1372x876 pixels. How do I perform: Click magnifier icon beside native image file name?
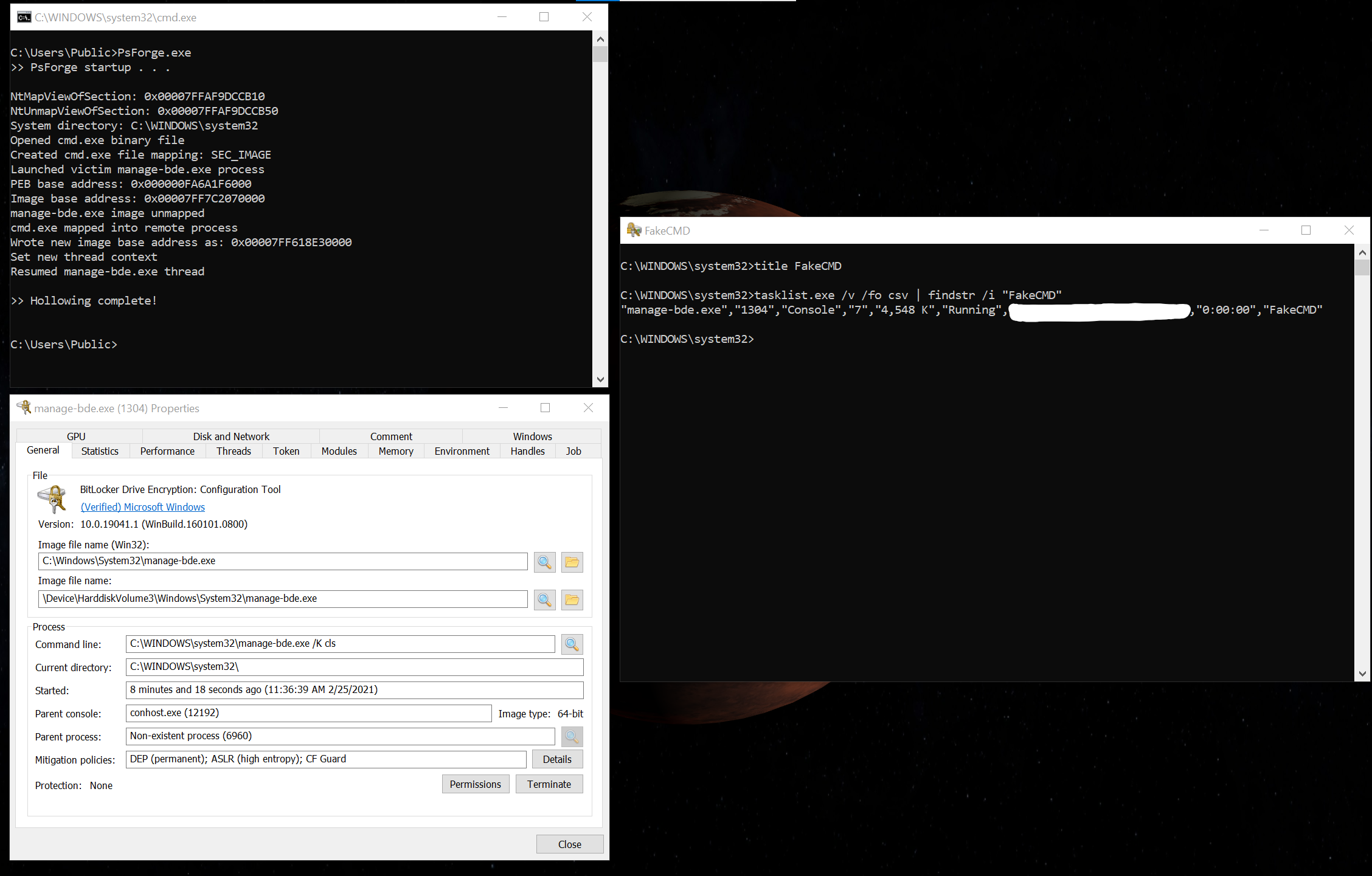click(544, 599)
